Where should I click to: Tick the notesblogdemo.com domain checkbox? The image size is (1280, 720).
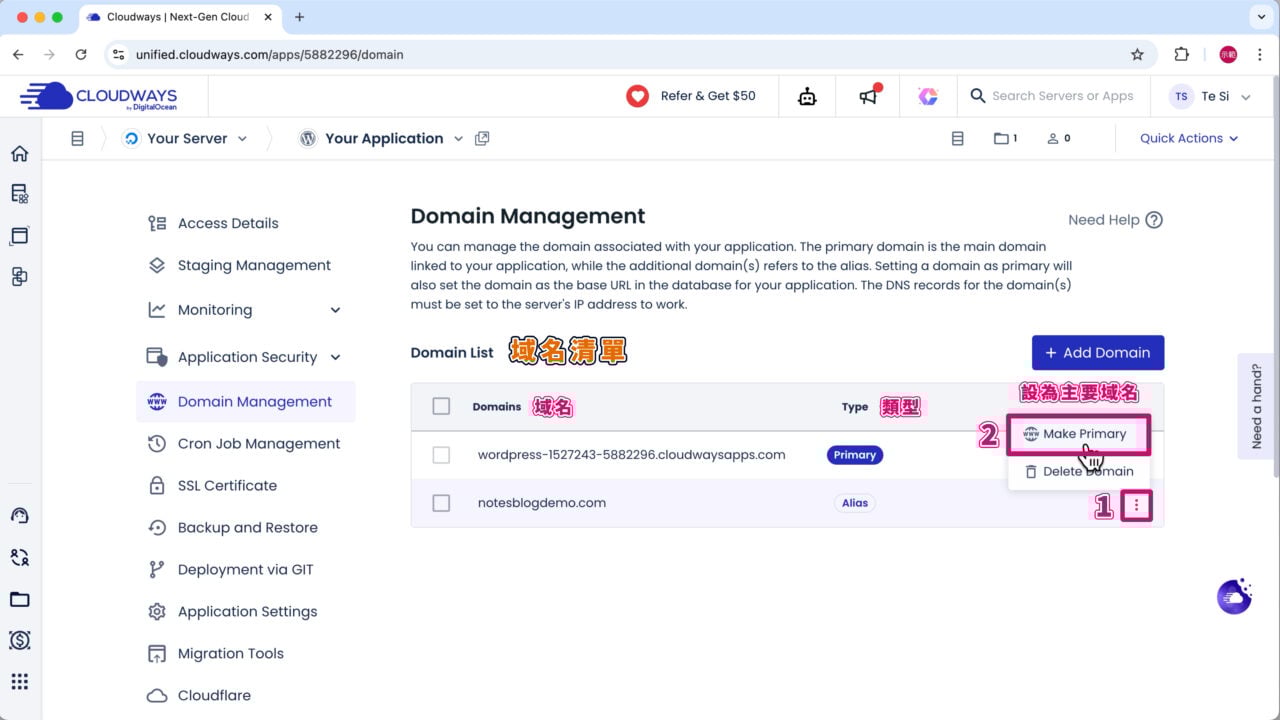441,503
